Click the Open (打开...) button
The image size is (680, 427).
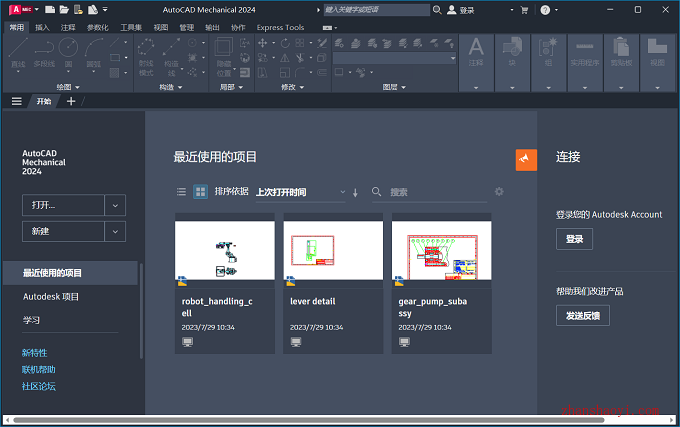[x=63, y=205]
